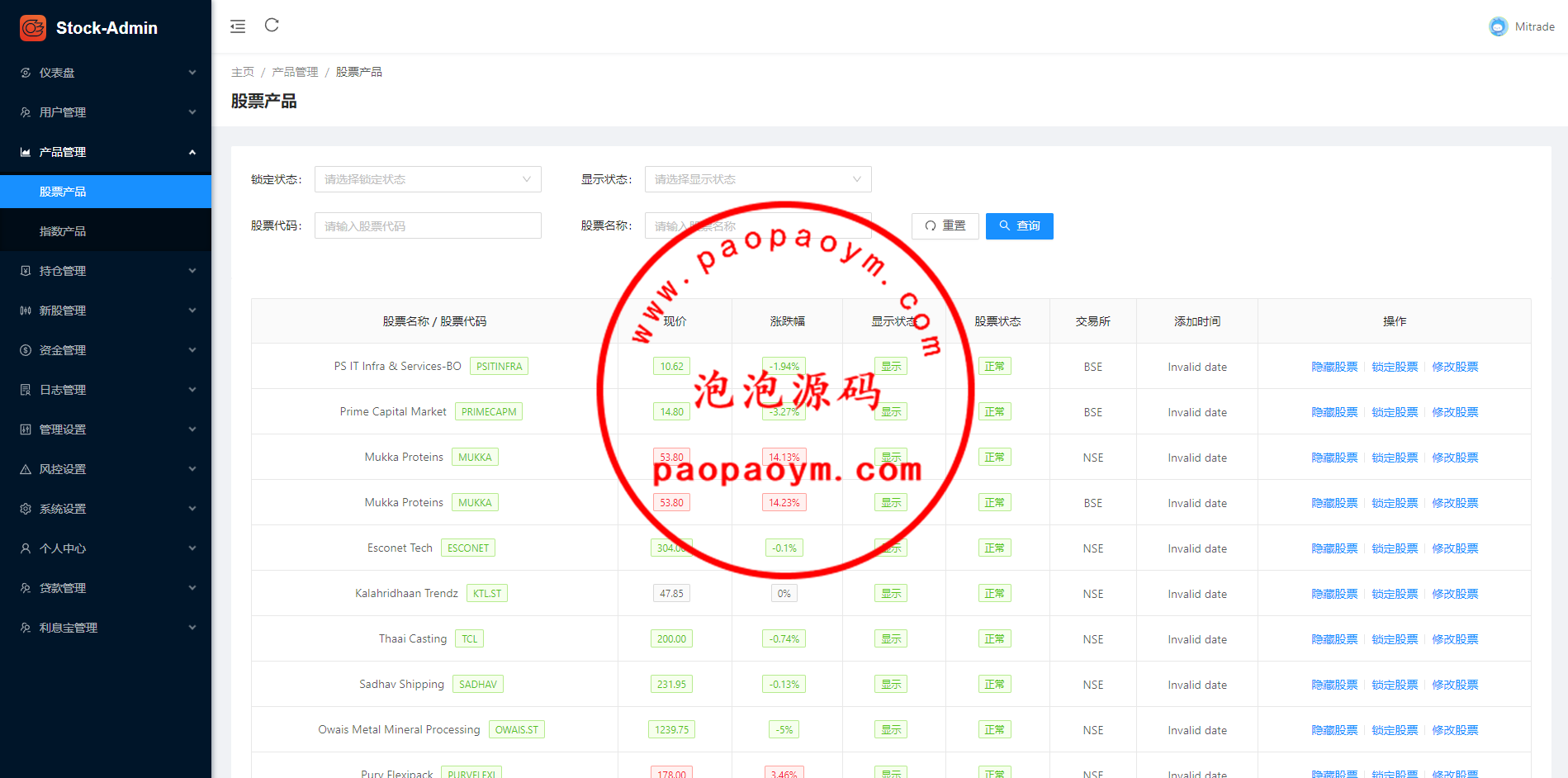Collapse the 产品管理 menu chevron

[x=192, y=152]
